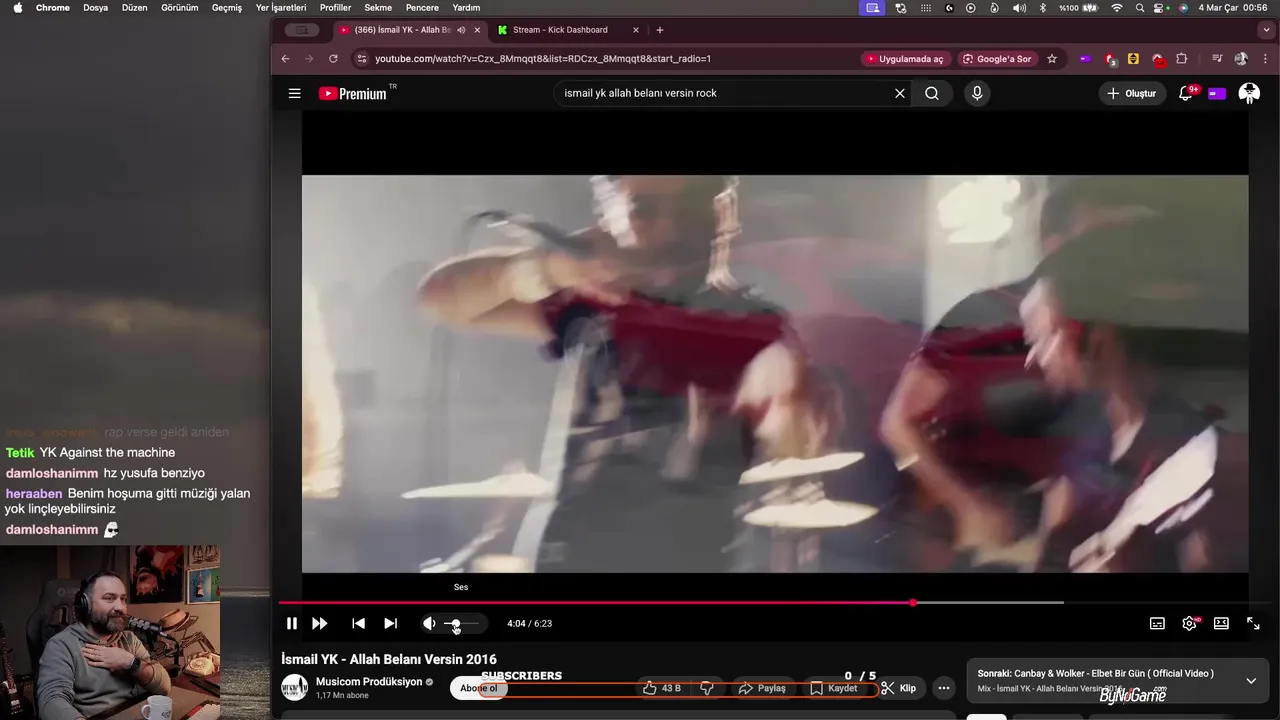Open the Klip scissors button
The width and height of the screenshot is (1280, 720).
[898, 688]
